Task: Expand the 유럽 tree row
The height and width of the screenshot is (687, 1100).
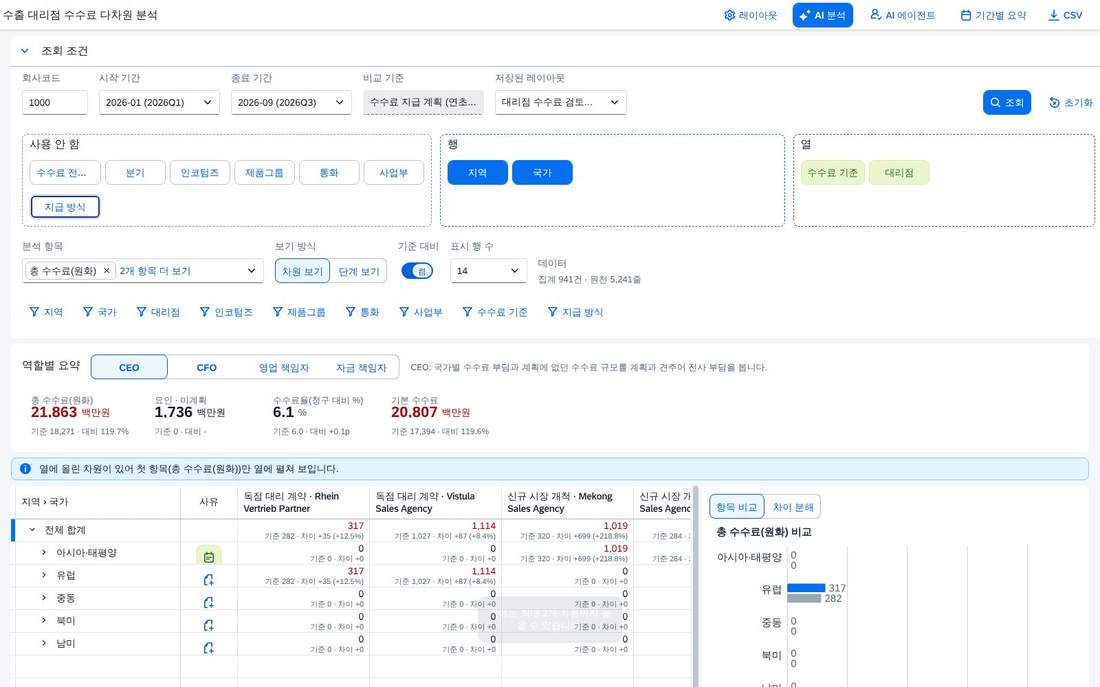Action: tap(43, 575)
